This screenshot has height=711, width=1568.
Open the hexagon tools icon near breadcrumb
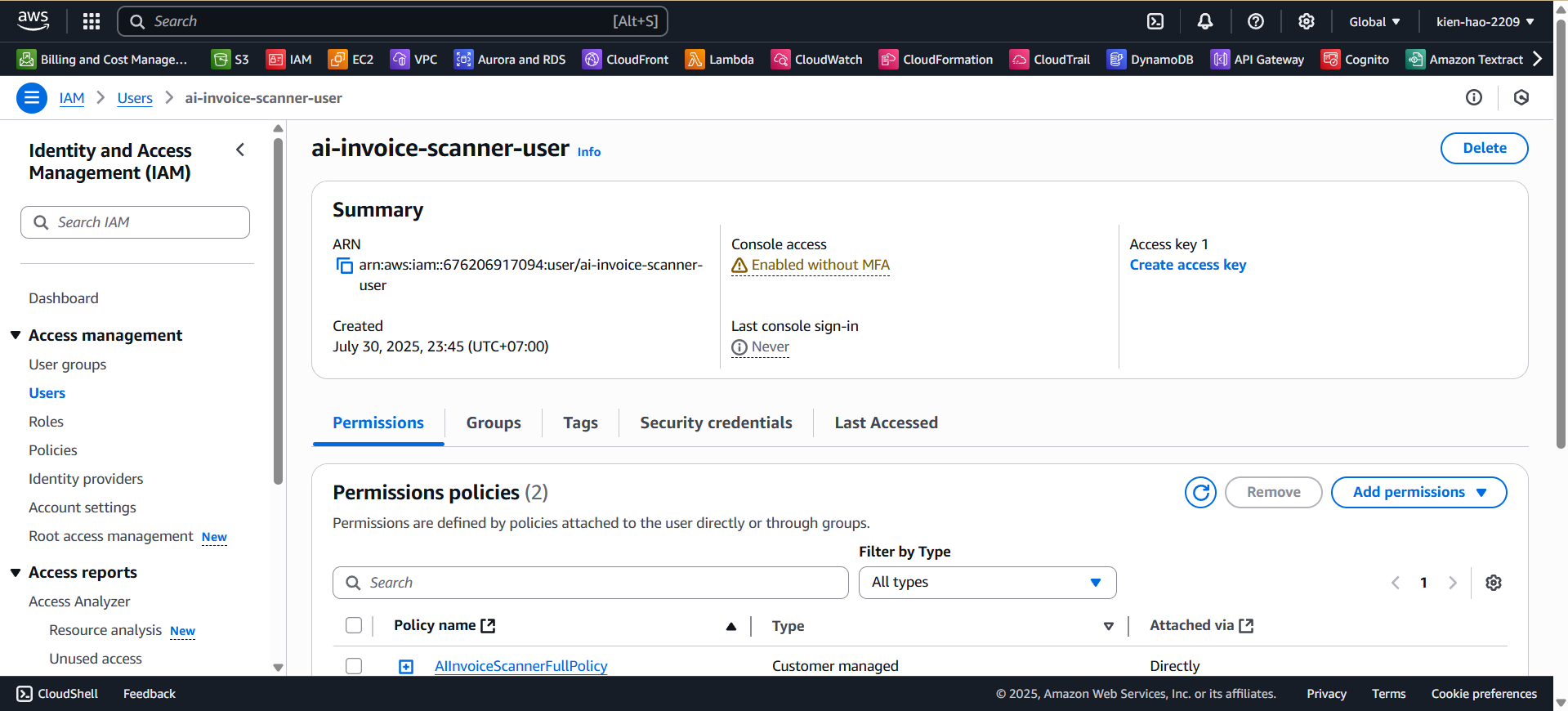(x=1521, y=98)
